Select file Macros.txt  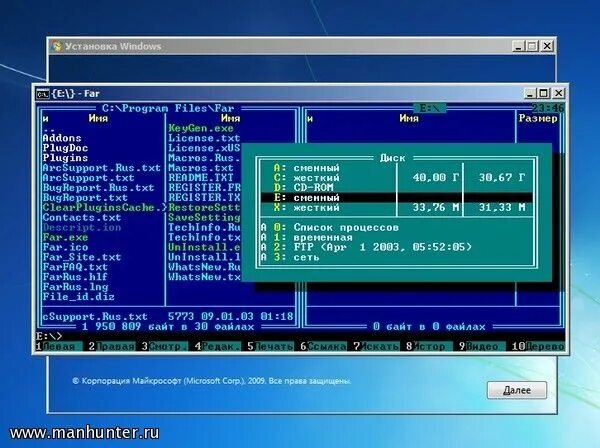coord(201,168)
